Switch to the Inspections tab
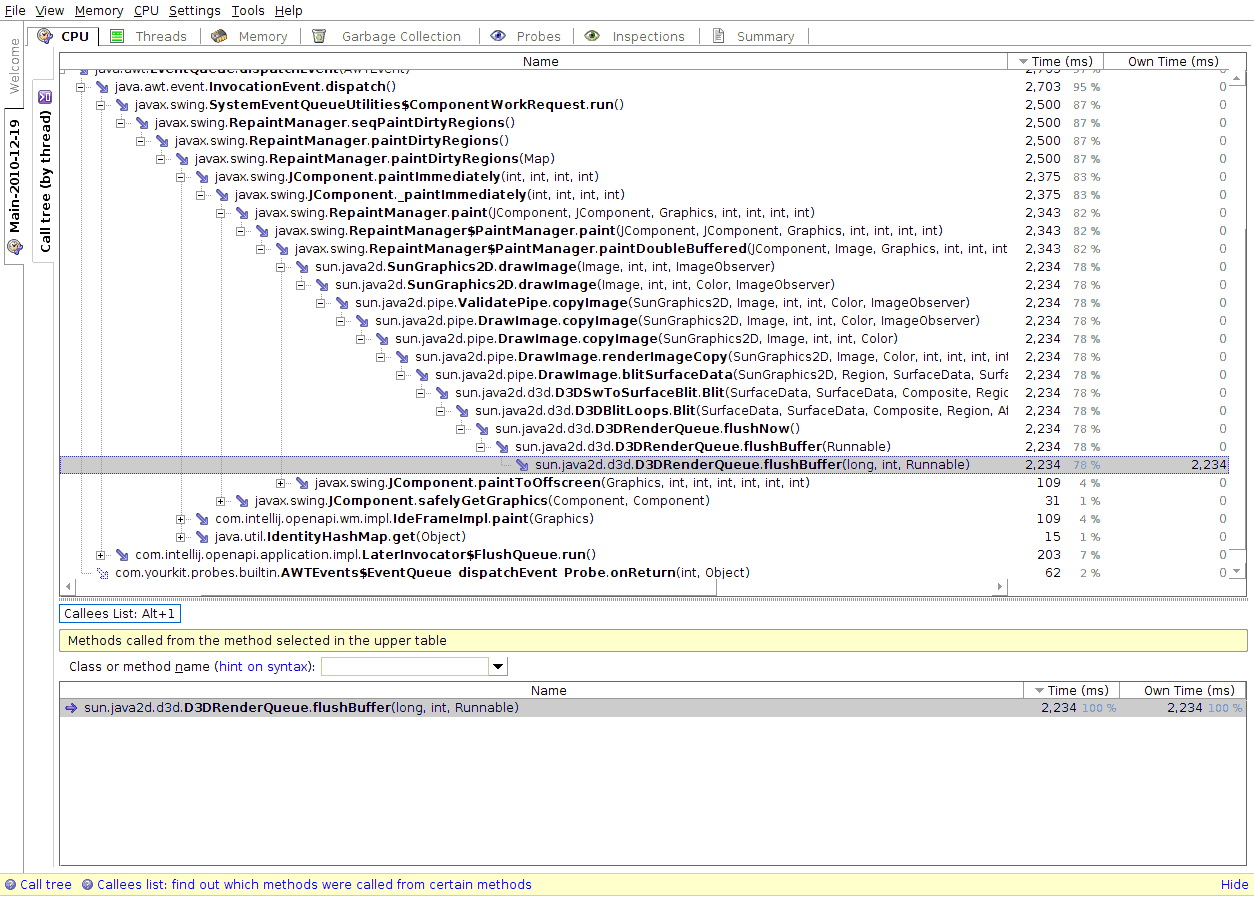Image resolution: width=1254 pixels, height=913 pixels. point(635,36)
